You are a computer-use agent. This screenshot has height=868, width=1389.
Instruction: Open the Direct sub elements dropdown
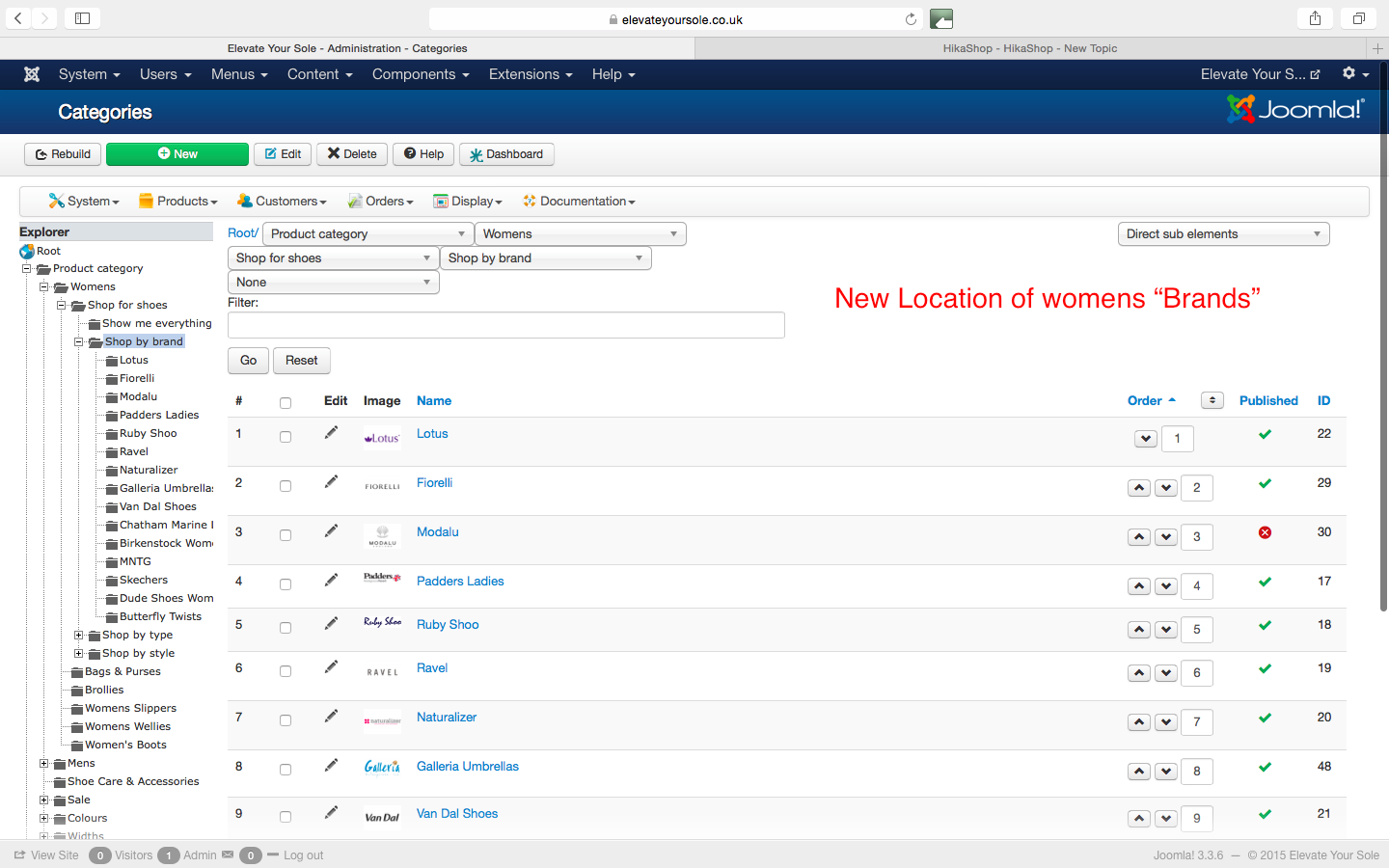pos(1223,234)
